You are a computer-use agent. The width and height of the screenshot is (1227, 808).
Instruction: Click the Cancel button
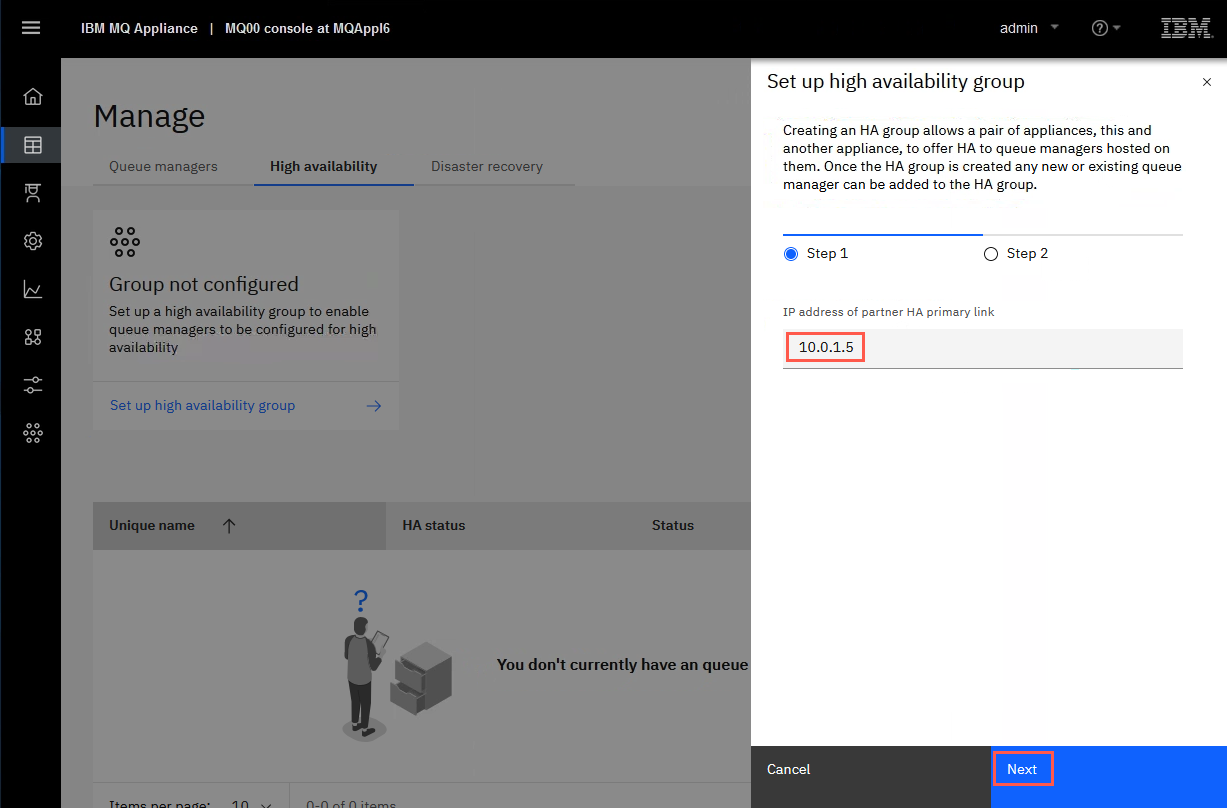click(871, 777)
